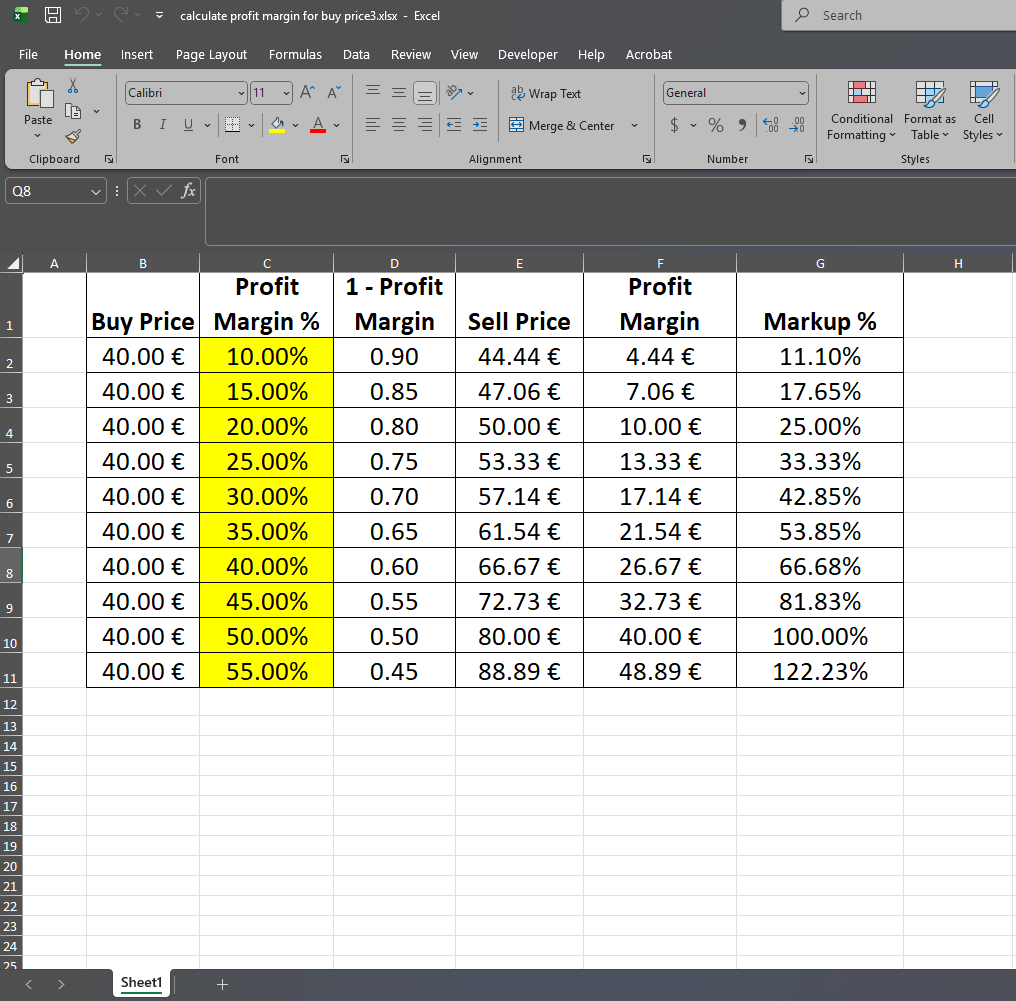Apply Percent Style number format
This screenshot has width=1016, height=1001.
[716, 125]
